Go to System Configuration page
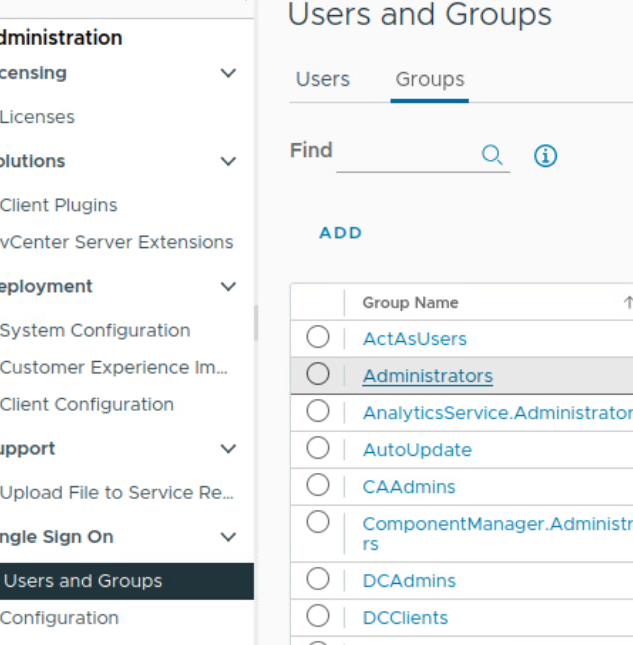 tap(95, 330)
